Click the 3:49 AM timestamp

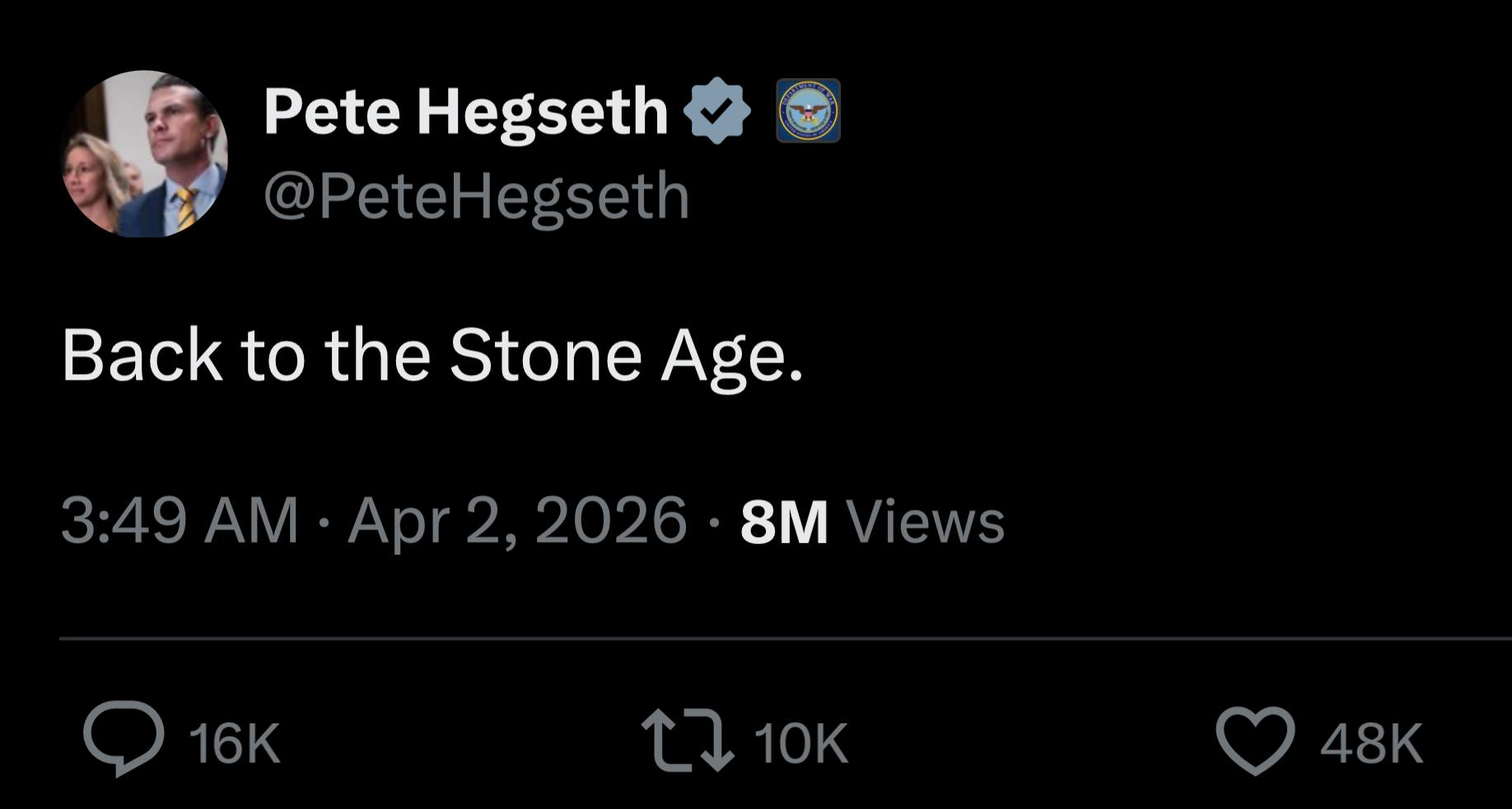[x=179, y=521]
